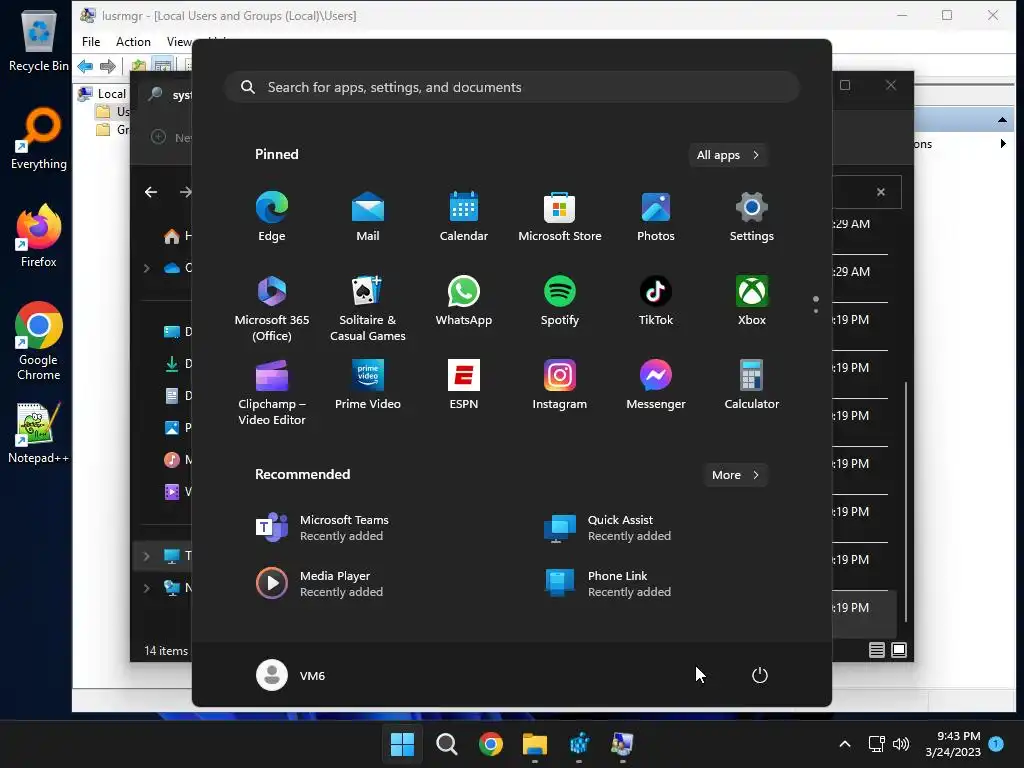Open Recycle Bin on desktop

click(39, 39)
